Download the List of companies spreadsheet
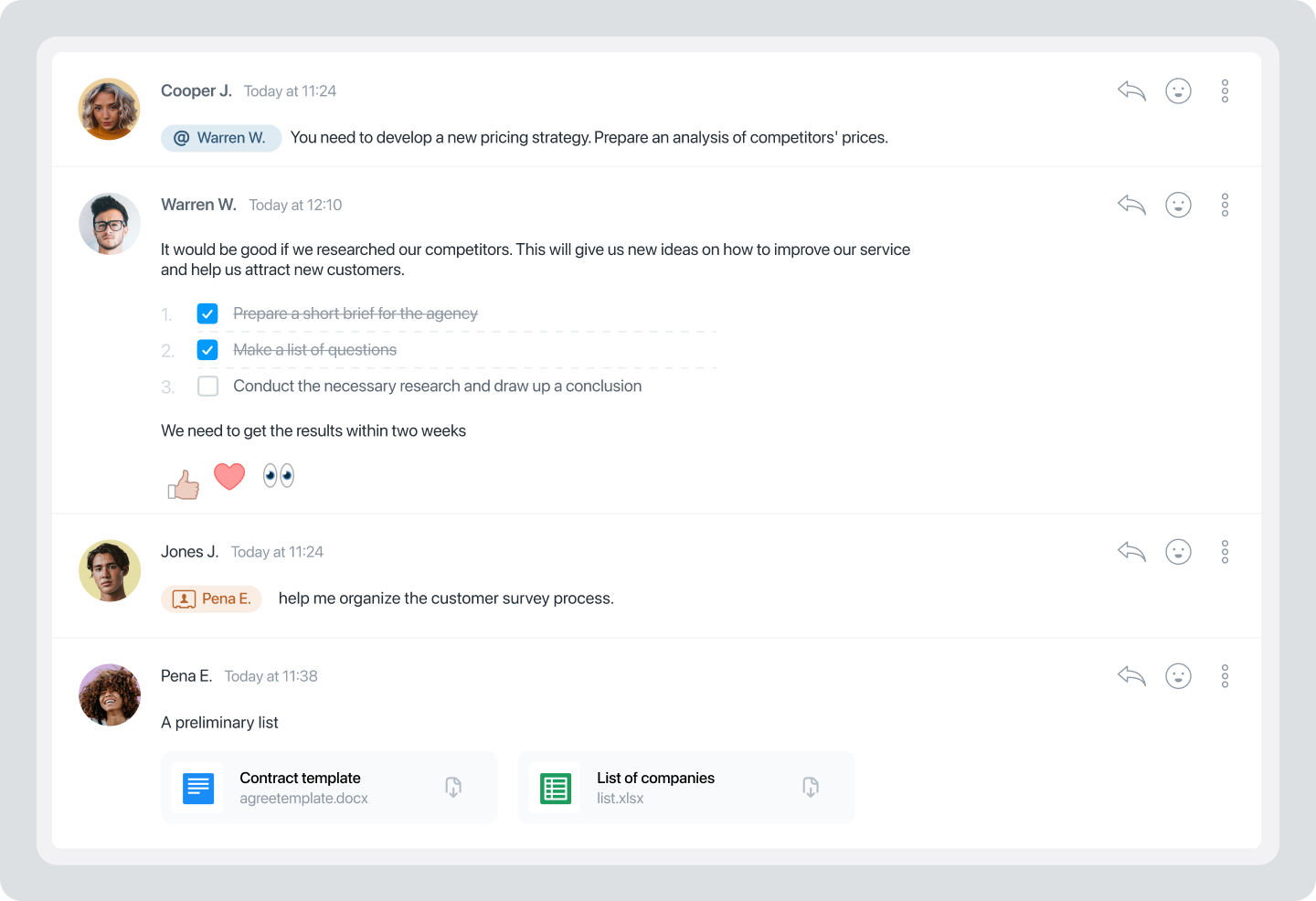This screenshot has height=901, width=1316. tap(811, 787)
